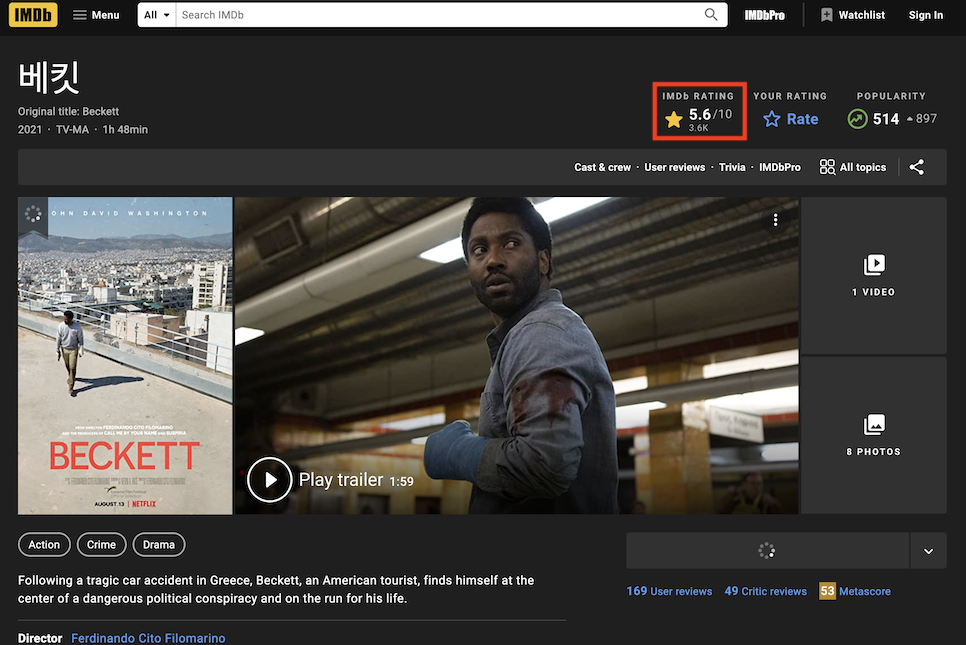This screenshot has width=966, height=645.
Task: Select the Action genre chip
Action: pos(44,545)
